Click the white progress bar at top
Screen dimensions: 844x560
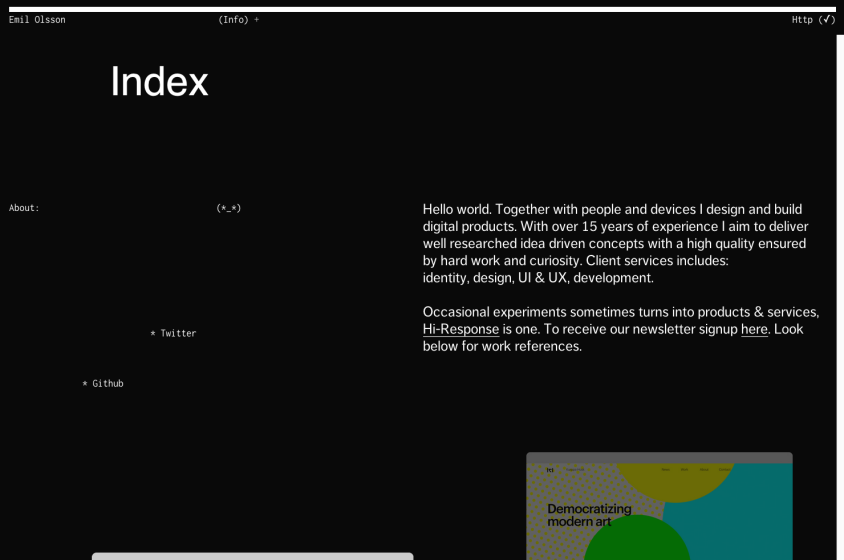click(420, 9)
